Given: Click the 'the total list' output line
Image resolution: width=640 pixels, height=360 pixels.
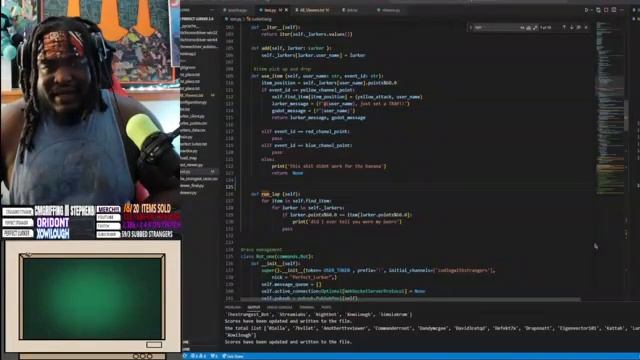Looking at the screenshot, I should click(x=432, y=328).
